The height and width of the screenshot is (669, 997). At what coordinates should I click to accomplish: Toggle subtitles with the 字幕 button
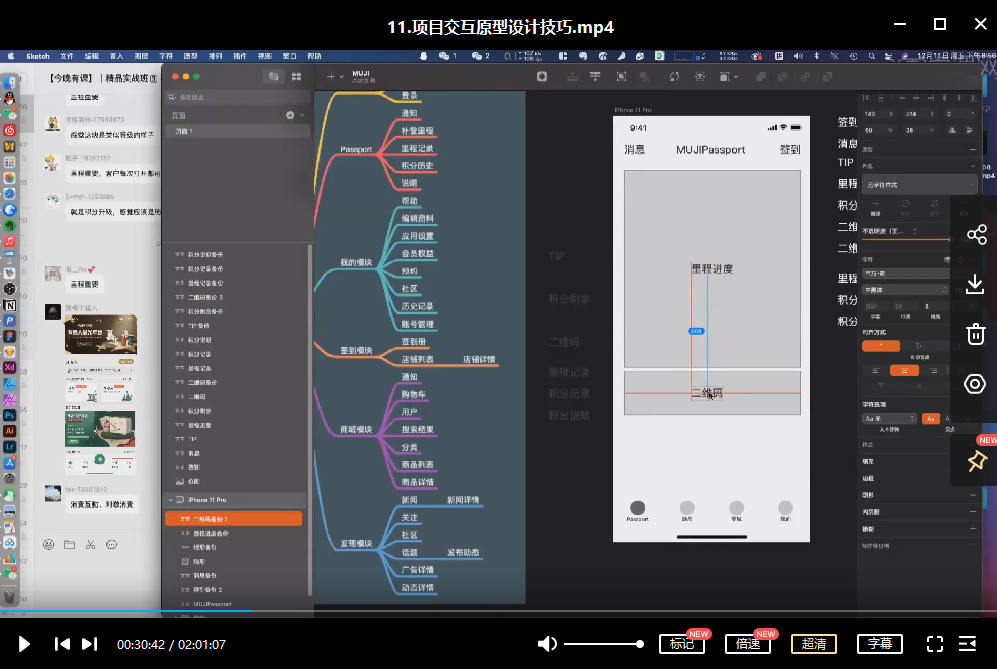[x=880, y=644]
